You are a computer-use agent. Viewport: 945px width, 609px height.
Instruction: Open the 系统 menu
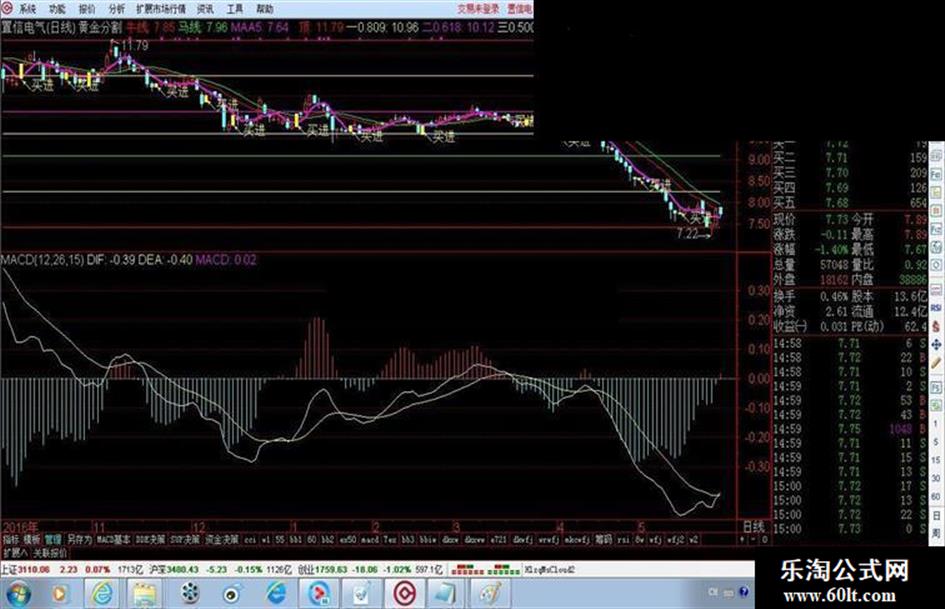coord(27,9)
